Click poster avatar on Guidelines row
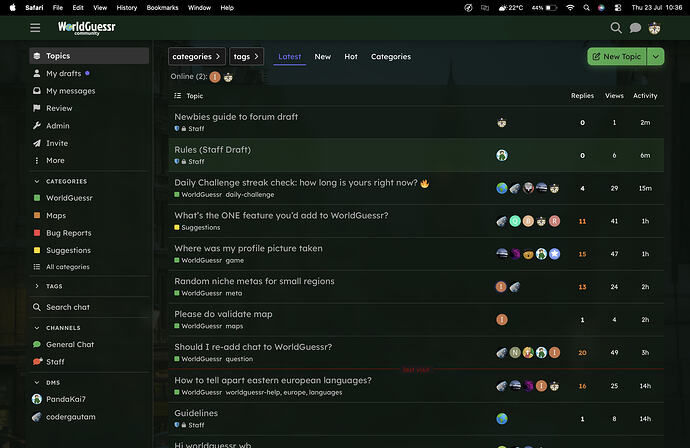690x448 pixels. [502, 419]
